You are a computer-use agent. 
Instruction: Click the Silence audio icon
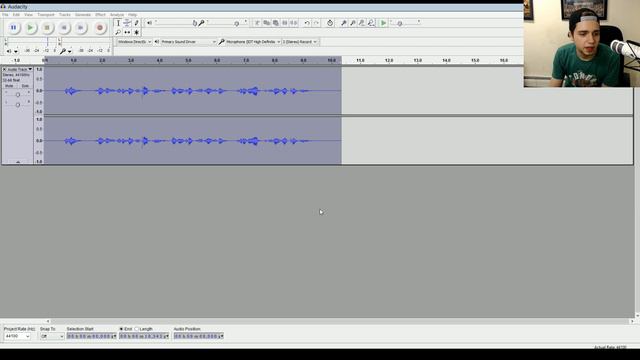coord(293,23)
